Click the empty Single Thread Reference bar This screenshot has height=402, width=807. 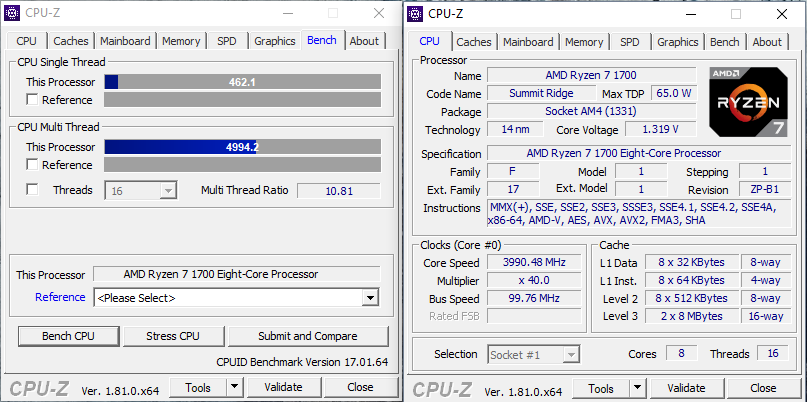pyautogui.click(x=242, y=100)
